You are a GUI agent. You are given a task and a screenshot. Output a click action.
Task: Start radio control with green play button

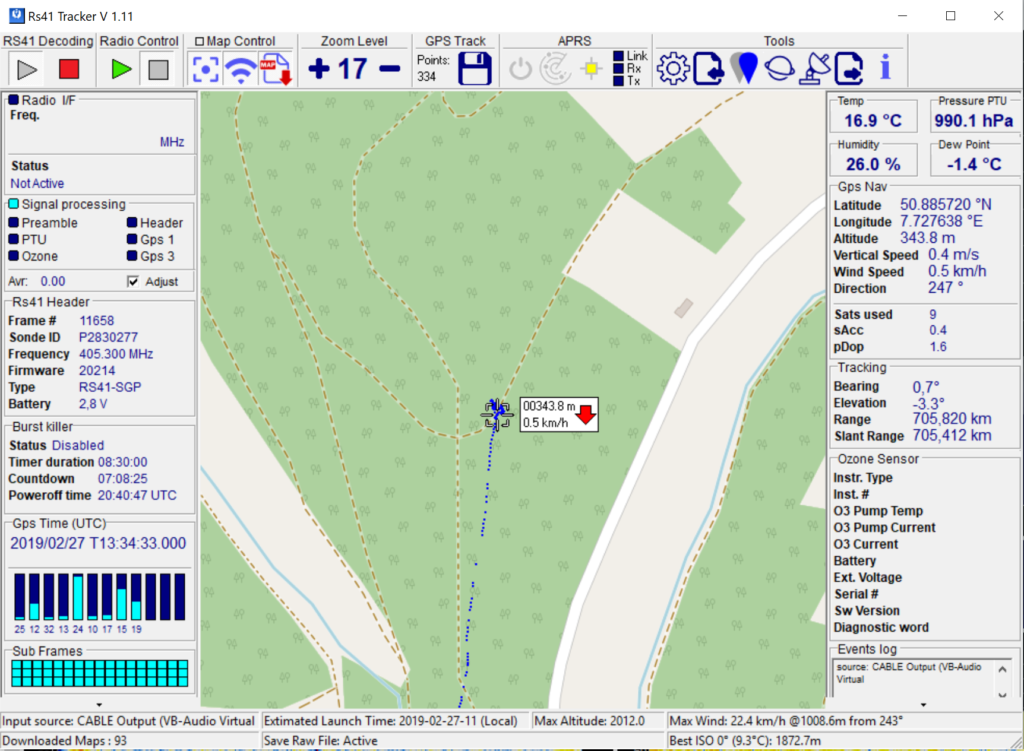(x=122, y=69)
